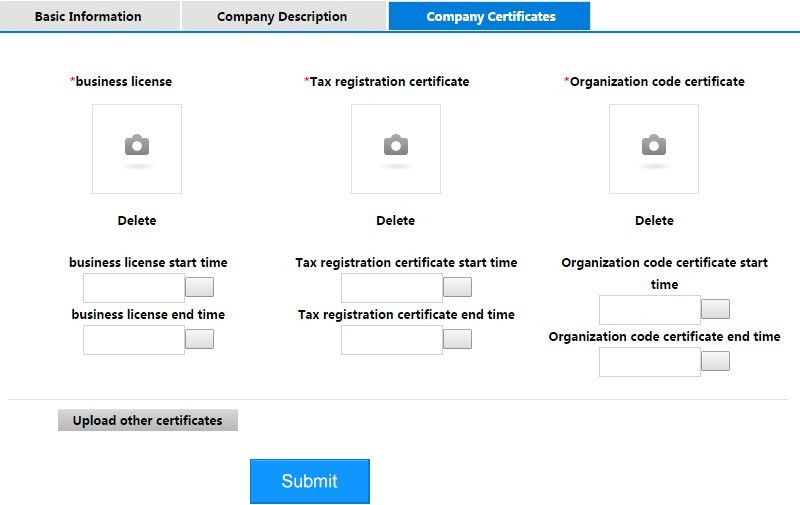The image size is (800, 505).
Task: Select the Company Certificates tab
Action: pyautogui.click(x=489, y=16)
